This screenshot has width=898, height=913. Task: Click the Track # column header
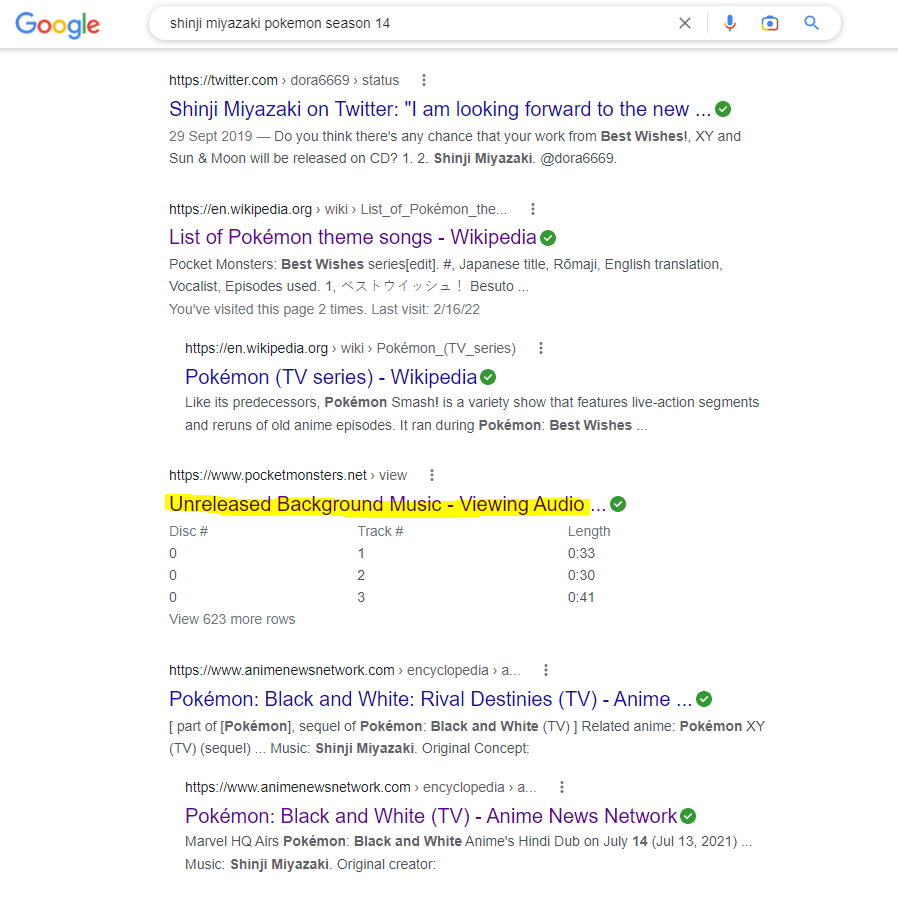(x=380, y=531)
